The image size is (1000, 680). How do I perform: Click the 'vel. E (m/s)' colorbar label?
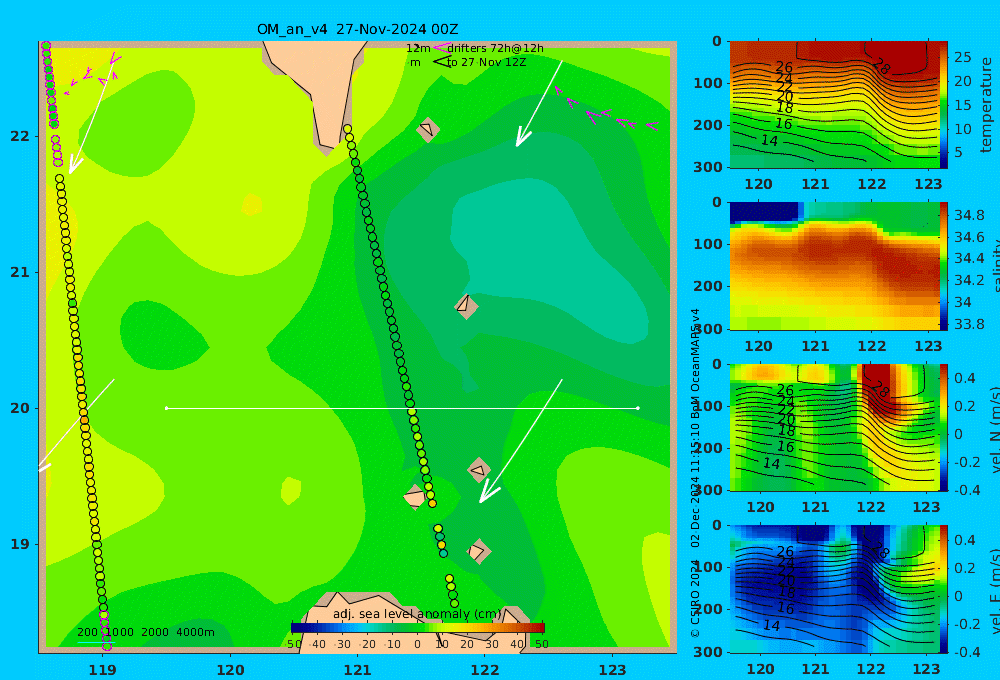coord(994,591)
